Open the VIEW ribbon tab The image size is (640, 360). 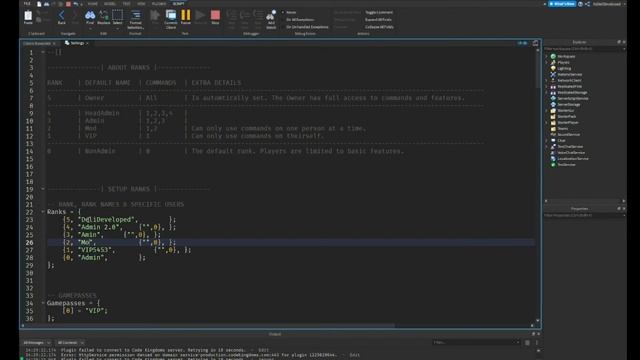click(x=141, y=4)
